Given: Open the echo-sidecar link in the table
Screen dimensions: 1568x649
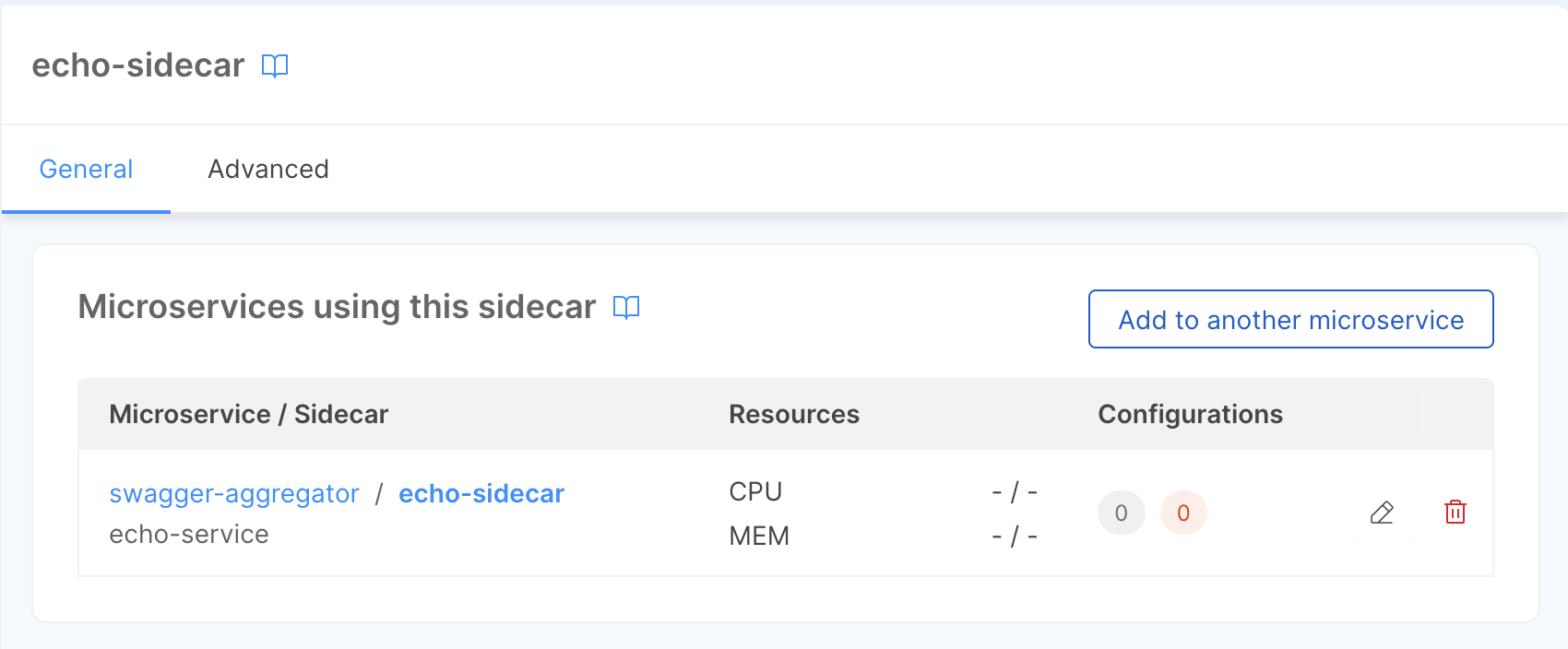Looking at the screenshot, I should click(481, 494).
